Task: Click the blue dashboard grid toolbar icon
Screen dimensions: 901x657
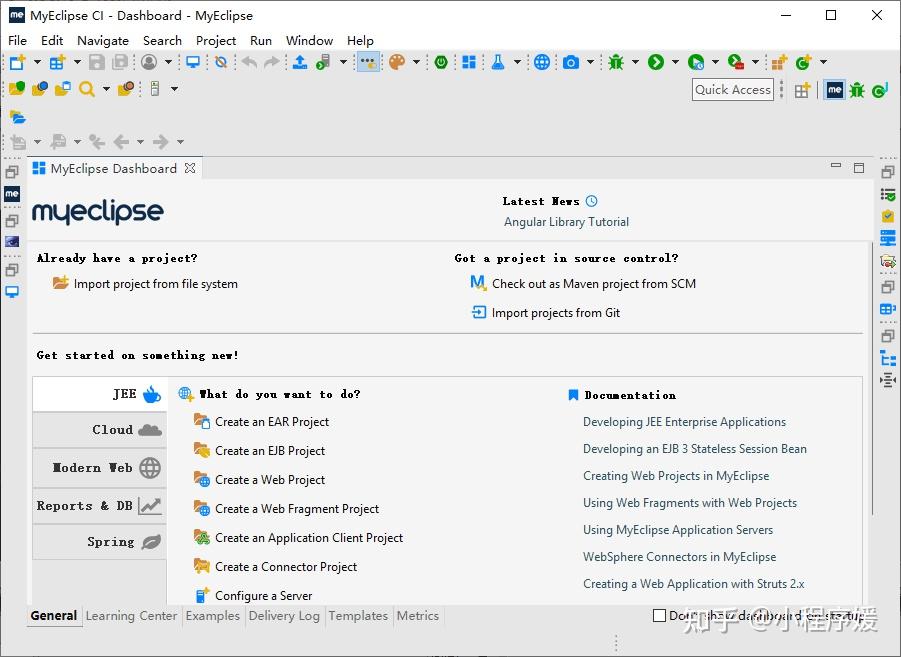Action: 469,62
